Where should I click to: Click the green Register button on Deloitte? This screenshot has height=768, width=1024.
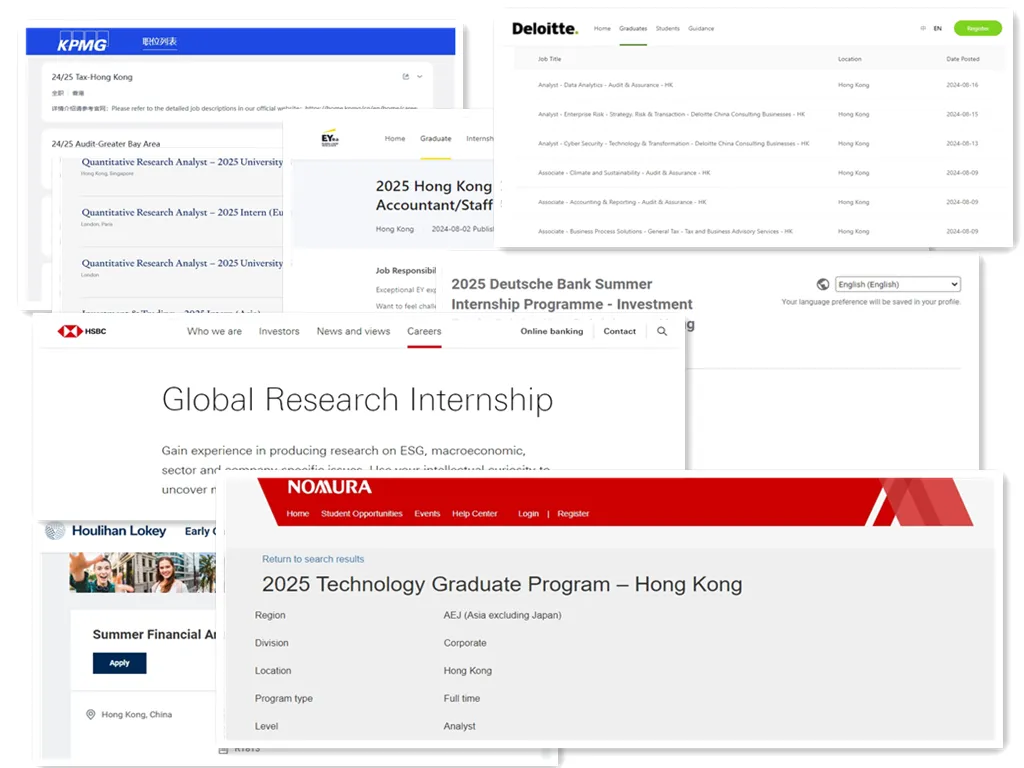(978, 28)
